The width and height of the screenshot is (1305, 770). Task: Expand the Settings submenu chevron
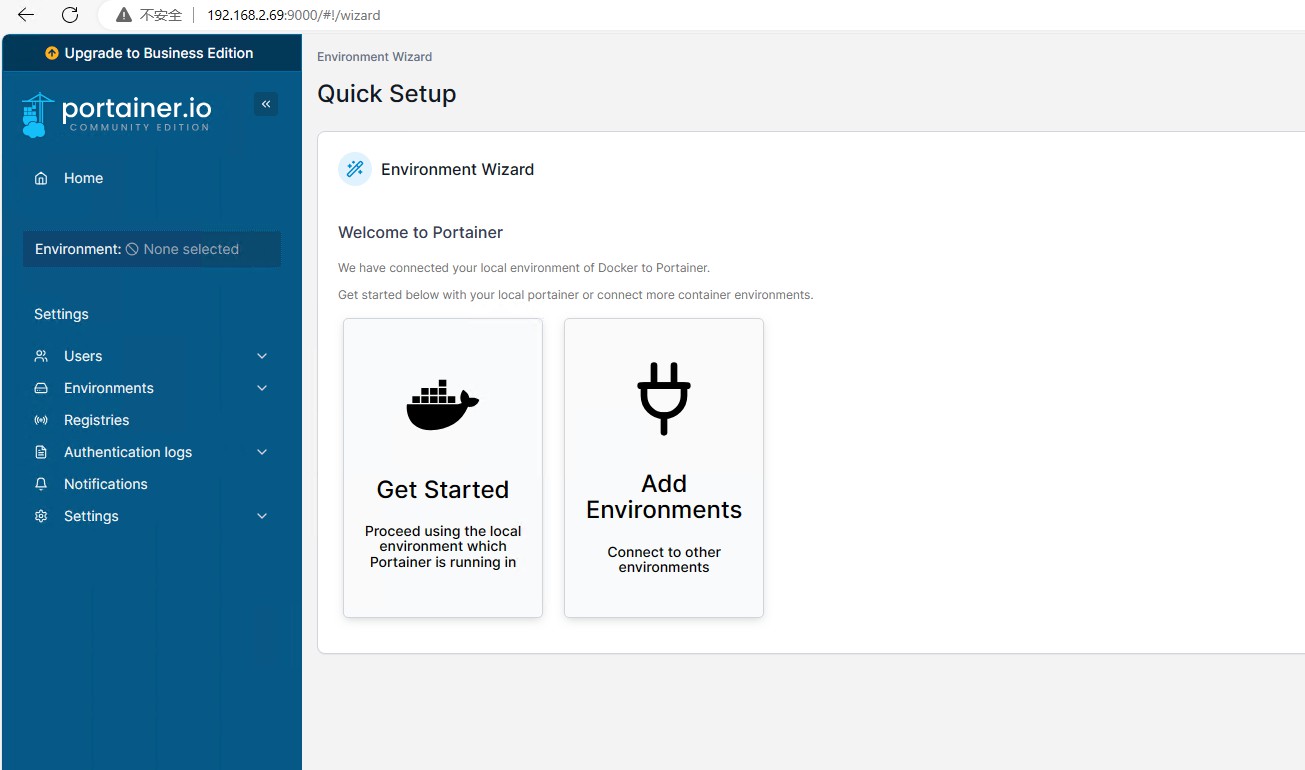(x=261, y=516)
